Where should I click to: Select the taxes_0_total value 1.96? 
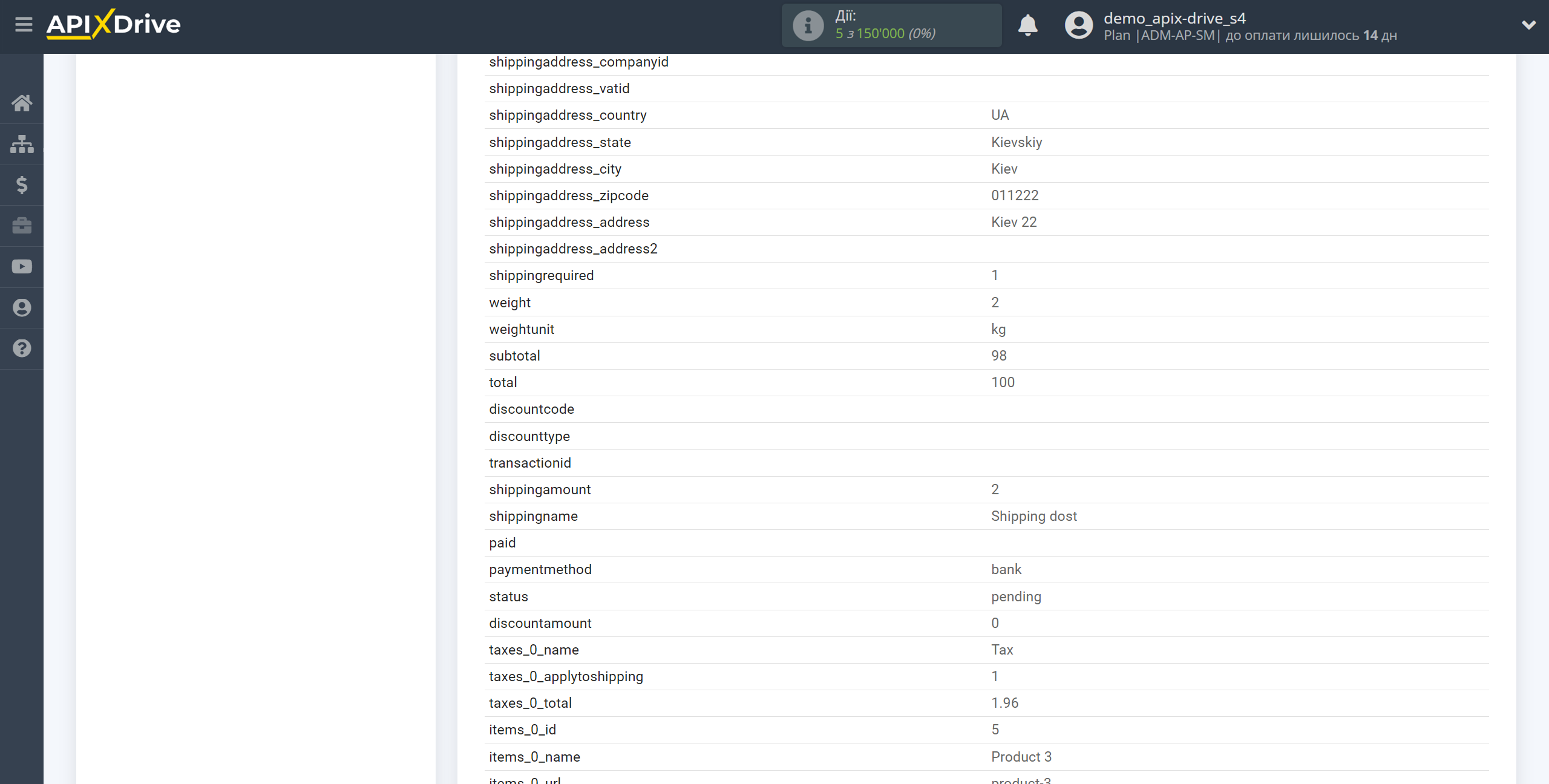click(x=1004, y=703)
